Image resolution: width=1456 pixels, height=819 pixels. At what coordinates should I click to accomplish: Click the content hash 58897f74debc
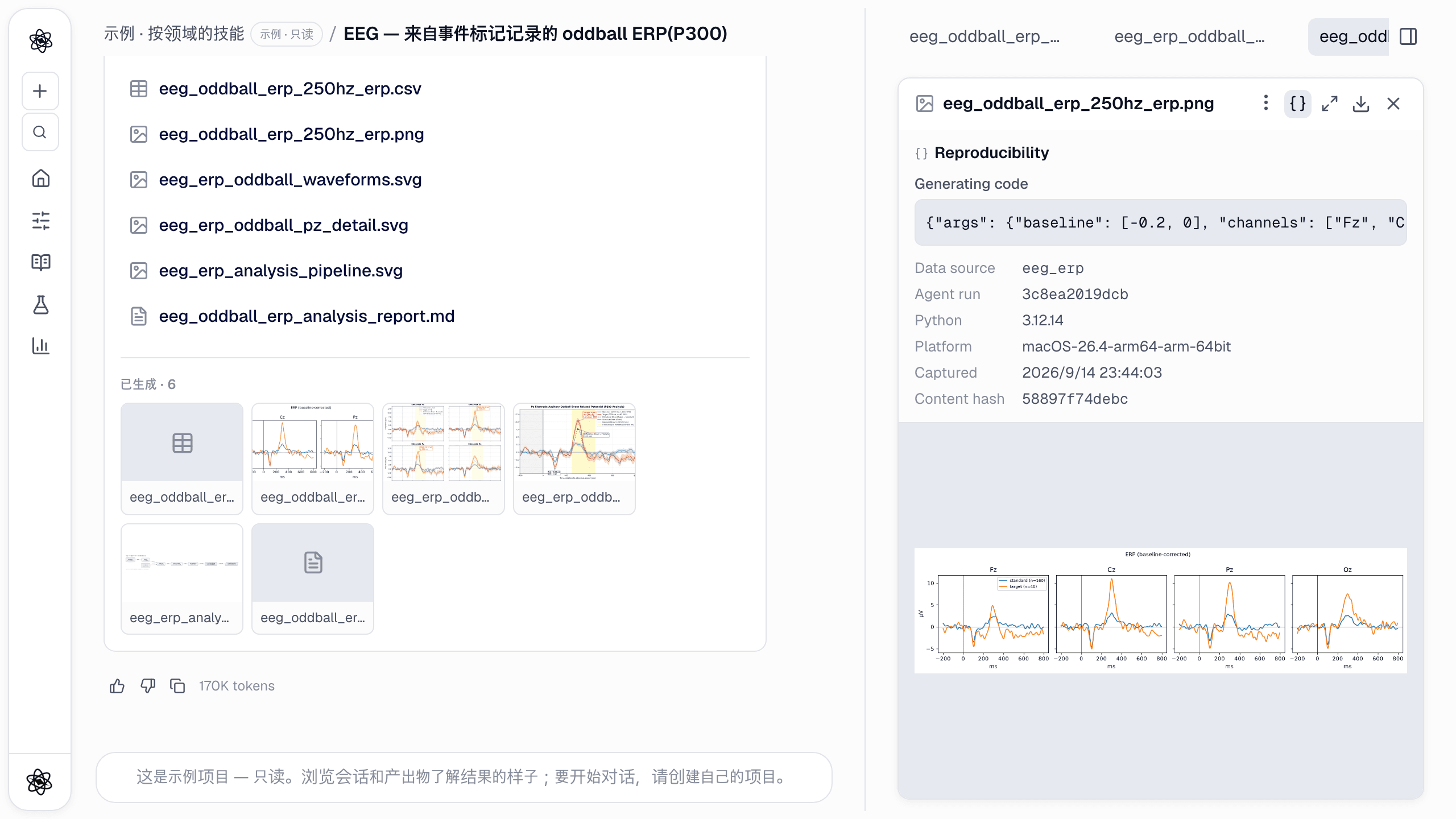click(x=1075, y=399)
